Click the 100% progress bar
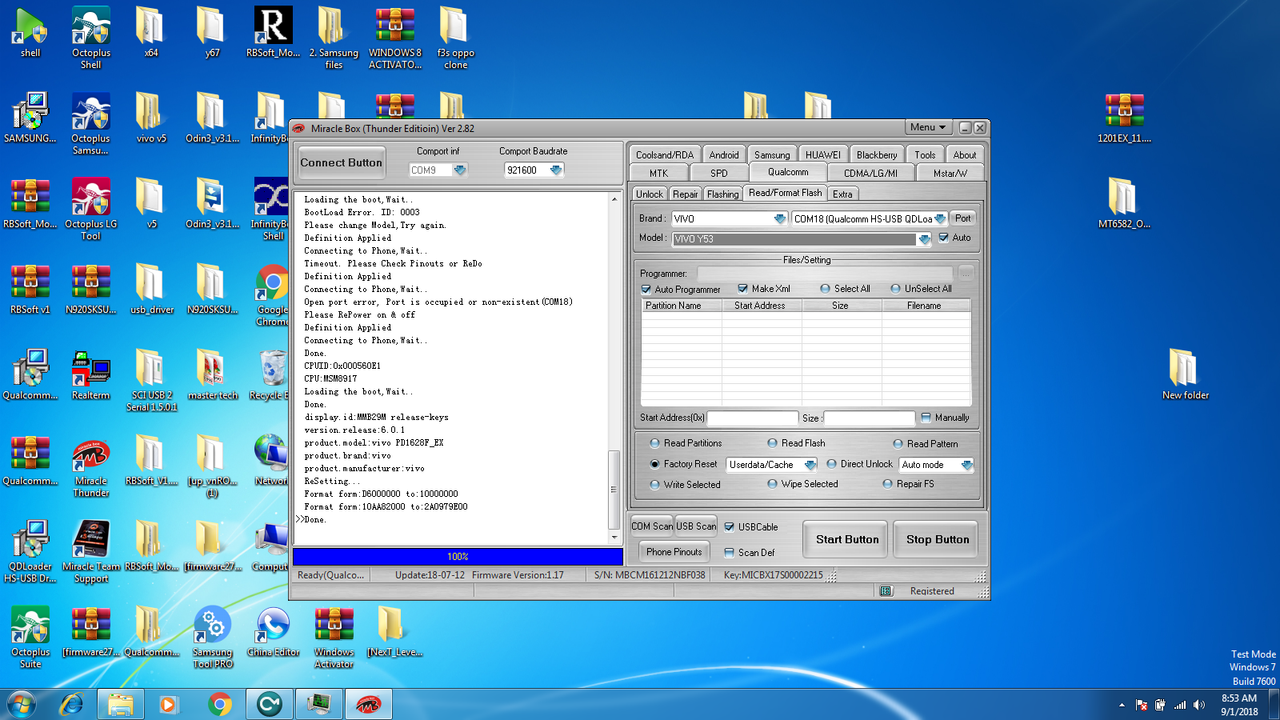 coord(457,556)
